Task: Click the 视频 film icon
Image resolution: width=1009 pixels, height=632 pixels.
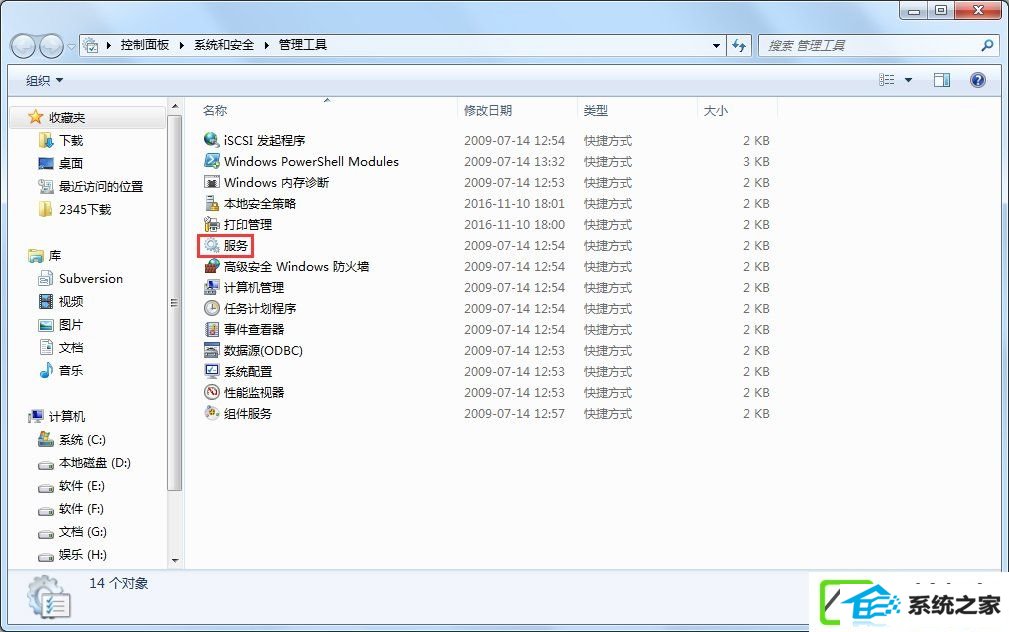Action: (46, 301)
